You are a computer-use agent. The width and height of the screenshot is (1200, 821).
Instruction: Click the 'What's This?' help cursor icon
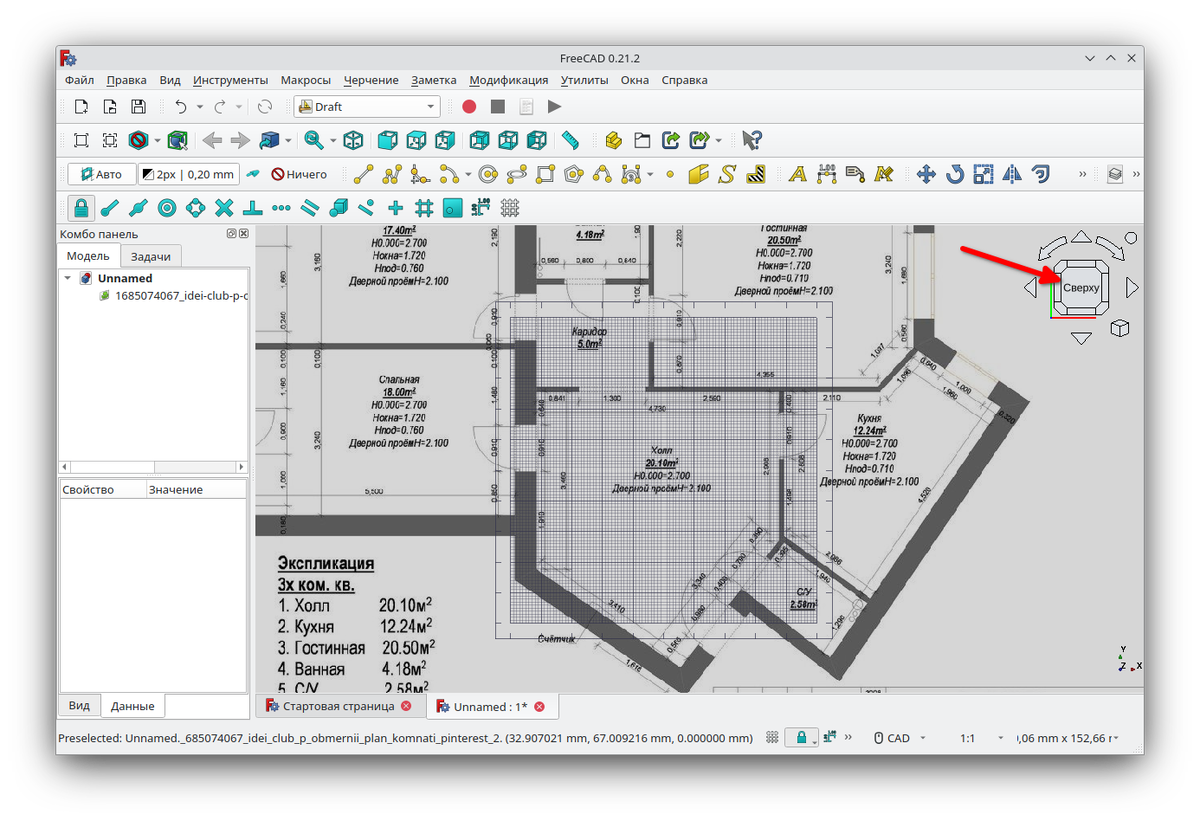[x=752, y=141]
